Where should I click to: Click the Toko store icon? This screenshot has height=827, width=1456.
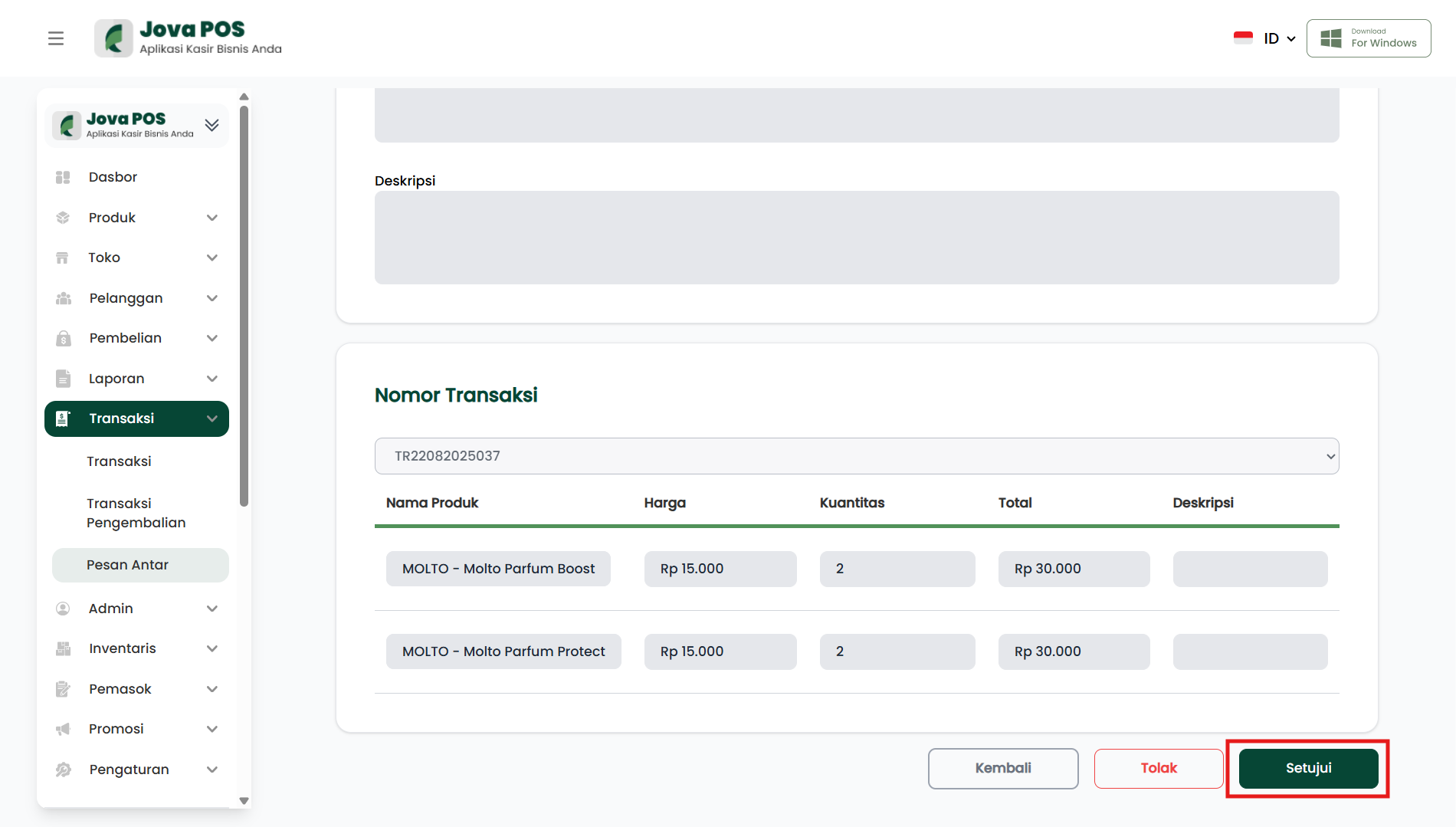tap(63, 258)
